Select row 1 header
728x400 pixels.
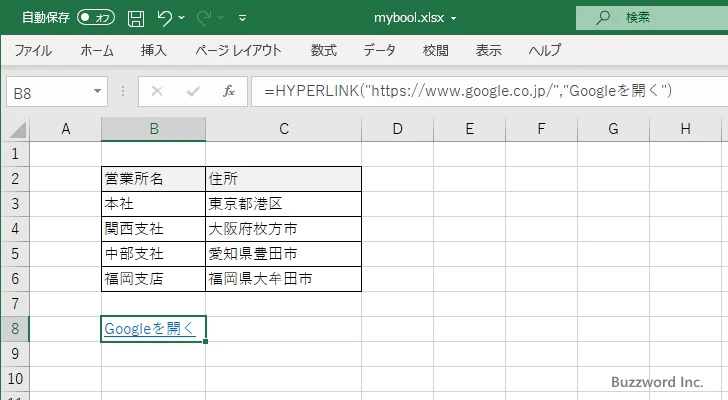pyautogui.click(x=15, y=154)
